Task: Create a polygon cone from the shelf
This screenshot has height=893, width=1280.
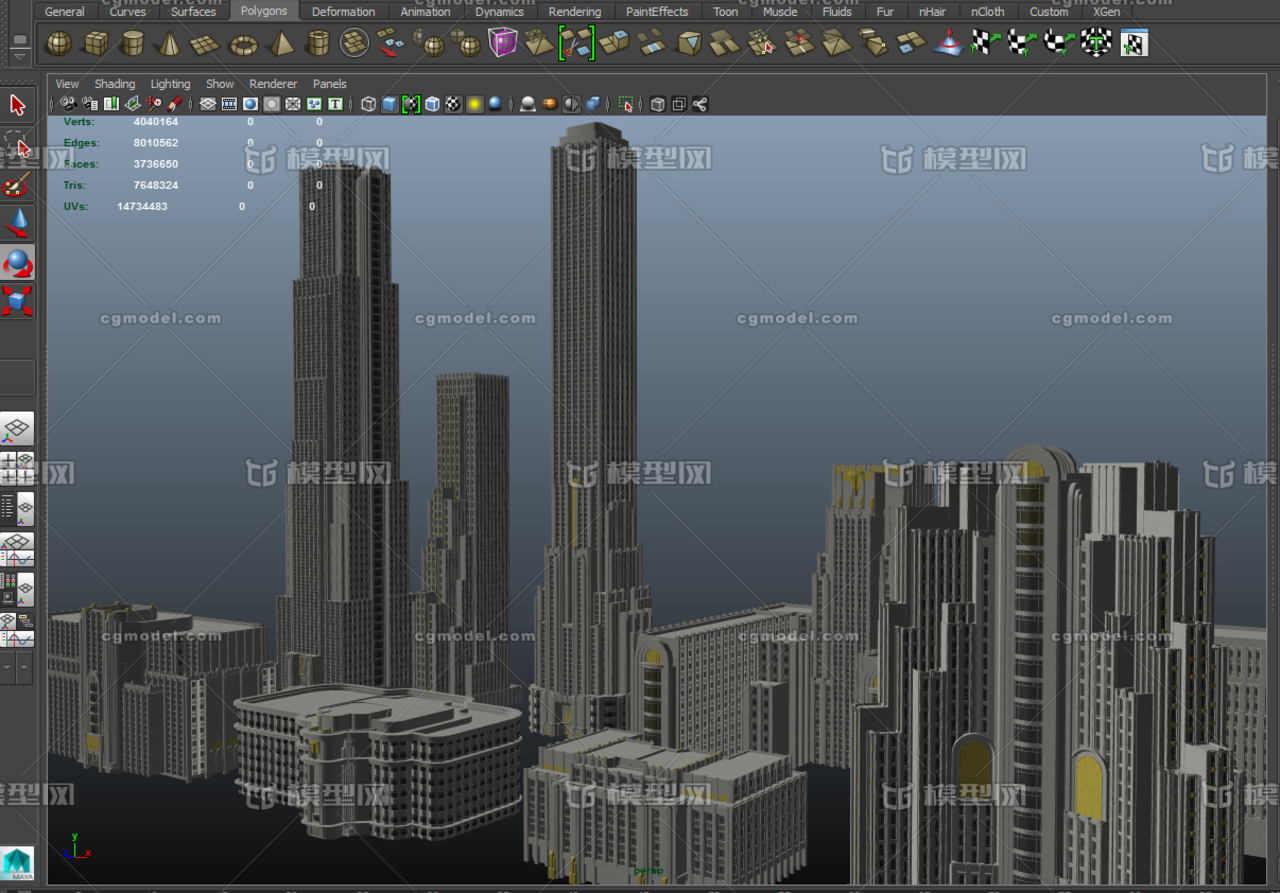Action: [x=169, y=44]
